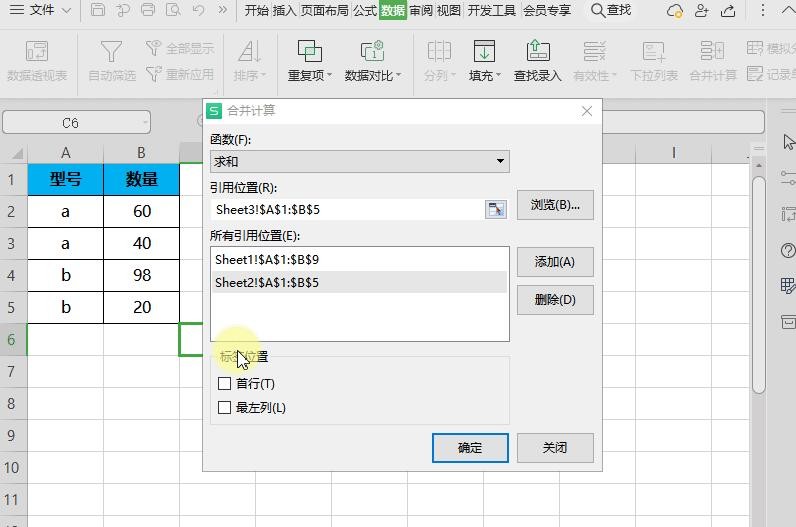Click the print icon in quick access toolbar
The height and width of the screenshot is (527, 796).
pos(148,10)
